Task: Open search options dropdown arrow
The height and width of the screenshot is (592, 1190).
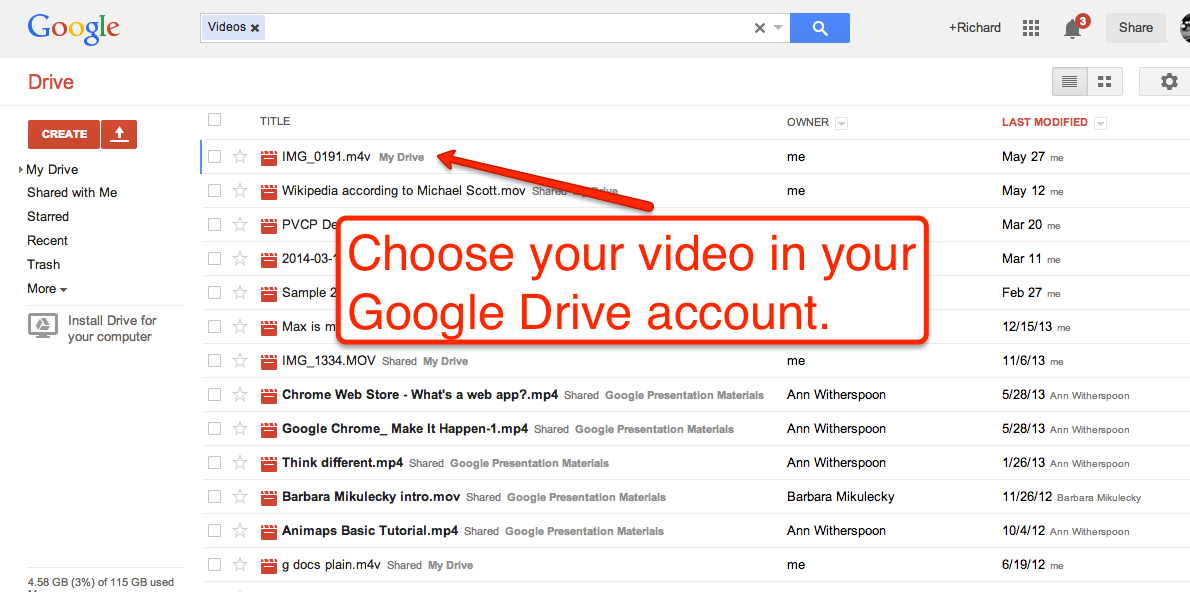Action: (x=778, y=28)
